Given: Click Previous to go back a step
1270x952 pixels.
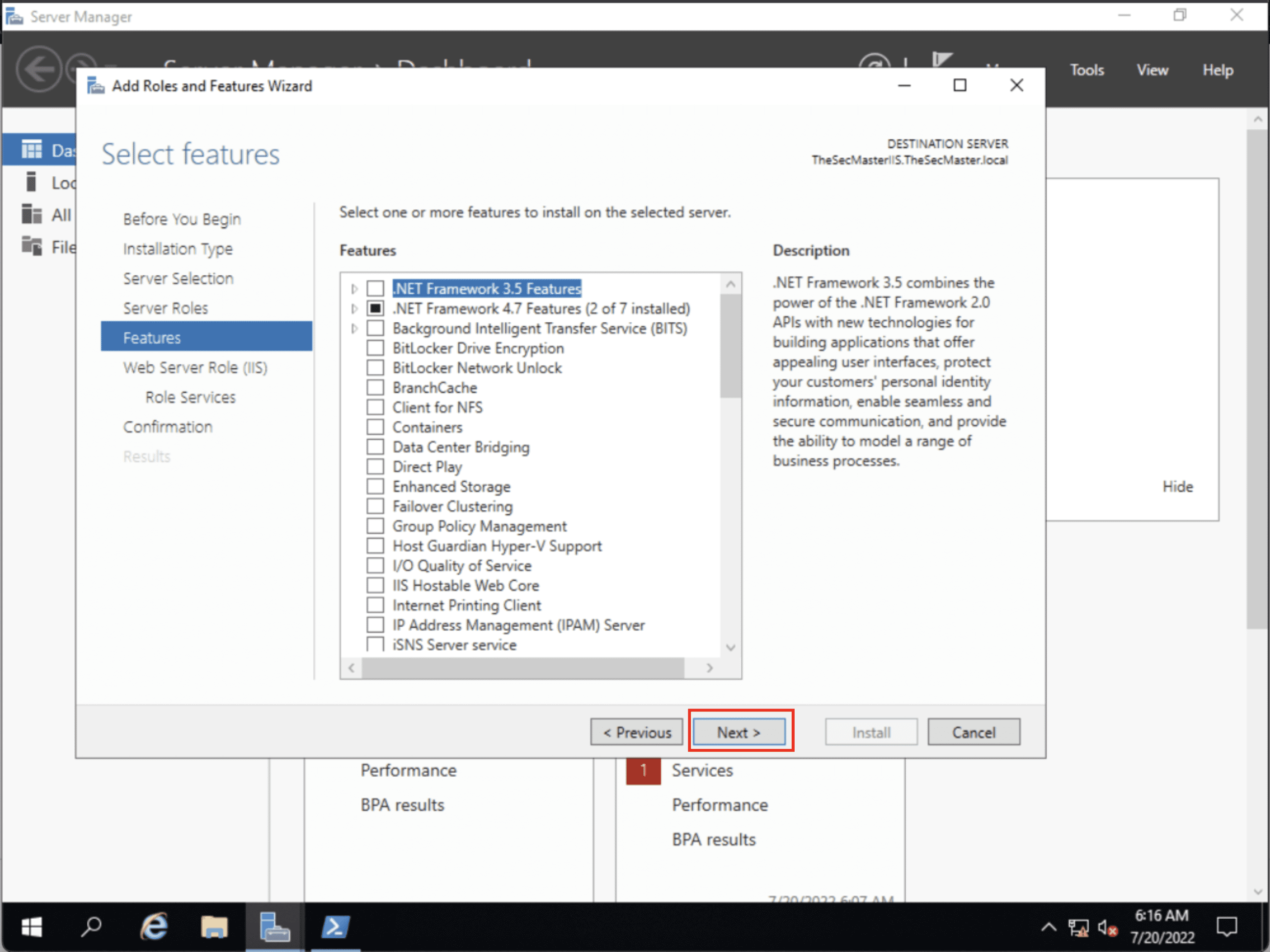Looking at the screenshot, I should pyautogui.click(x=638, y=730).
